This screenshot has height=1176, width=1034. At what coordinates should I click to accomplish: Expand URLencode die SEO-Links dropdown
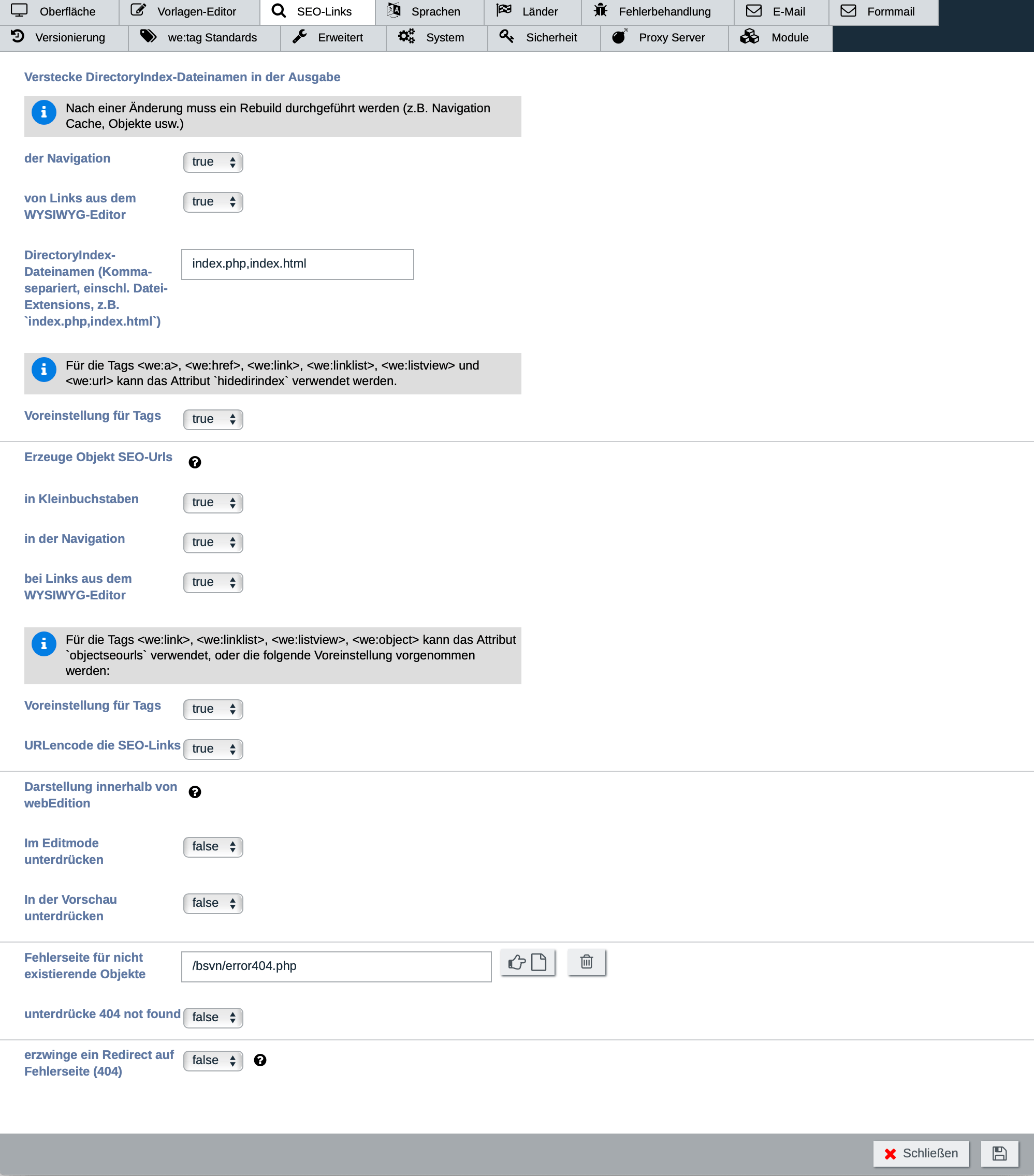pos(212,748)
